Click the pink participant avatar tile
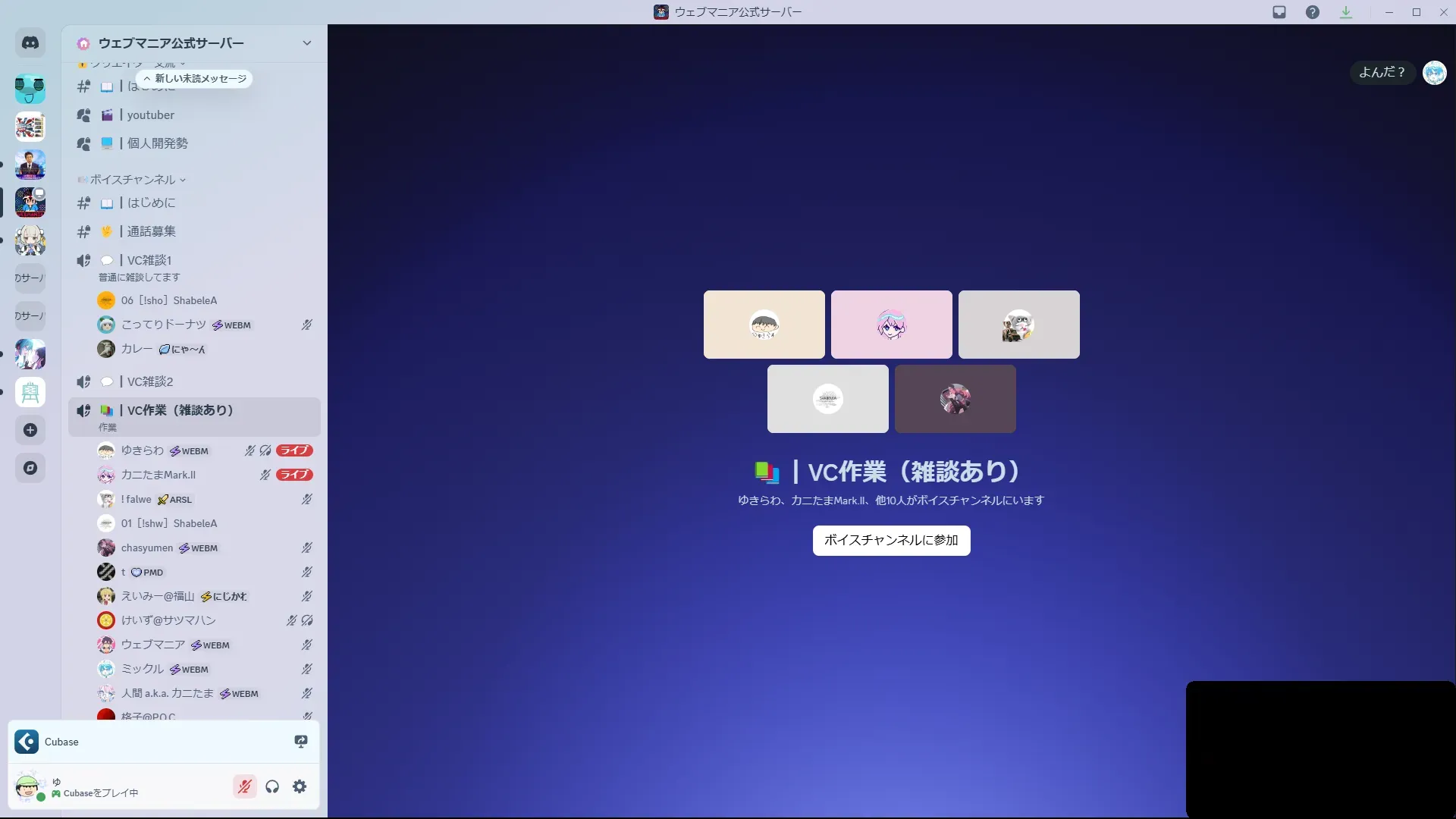 coord(891,325)
